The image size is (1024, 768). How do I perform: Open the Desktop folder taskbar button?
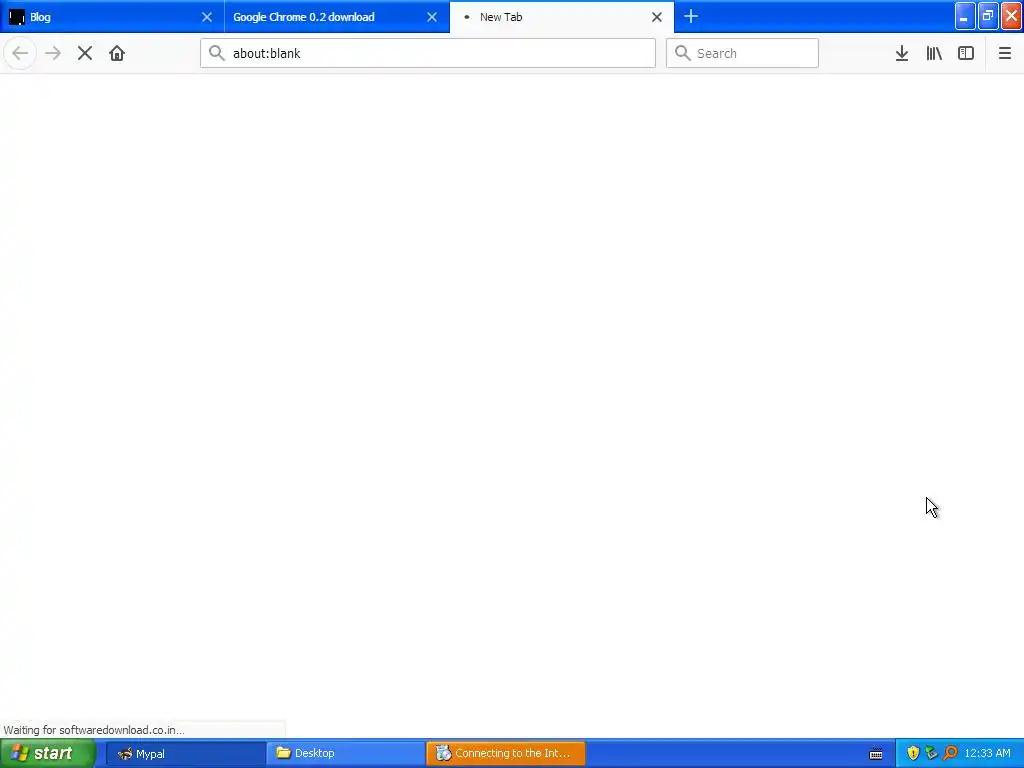[x=345, y=753]
